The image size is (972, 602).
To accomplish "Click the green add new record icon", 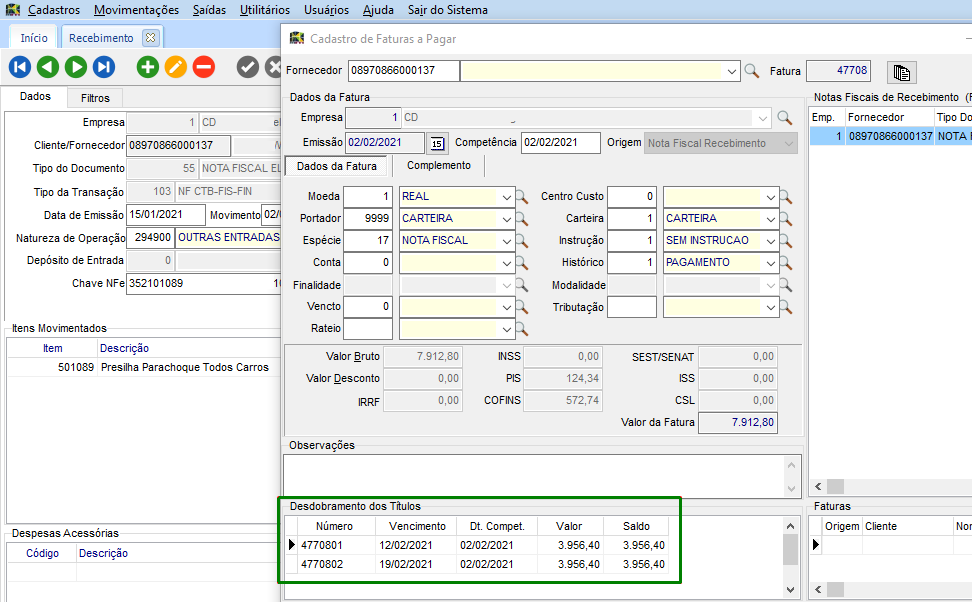I will (148, 67).
